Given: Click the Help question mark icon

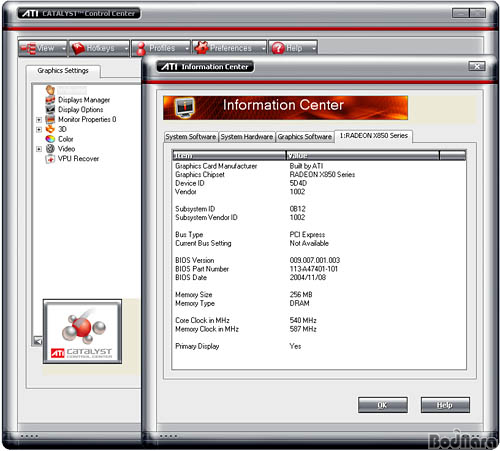Looking at the screenshot, I should 278,49.
